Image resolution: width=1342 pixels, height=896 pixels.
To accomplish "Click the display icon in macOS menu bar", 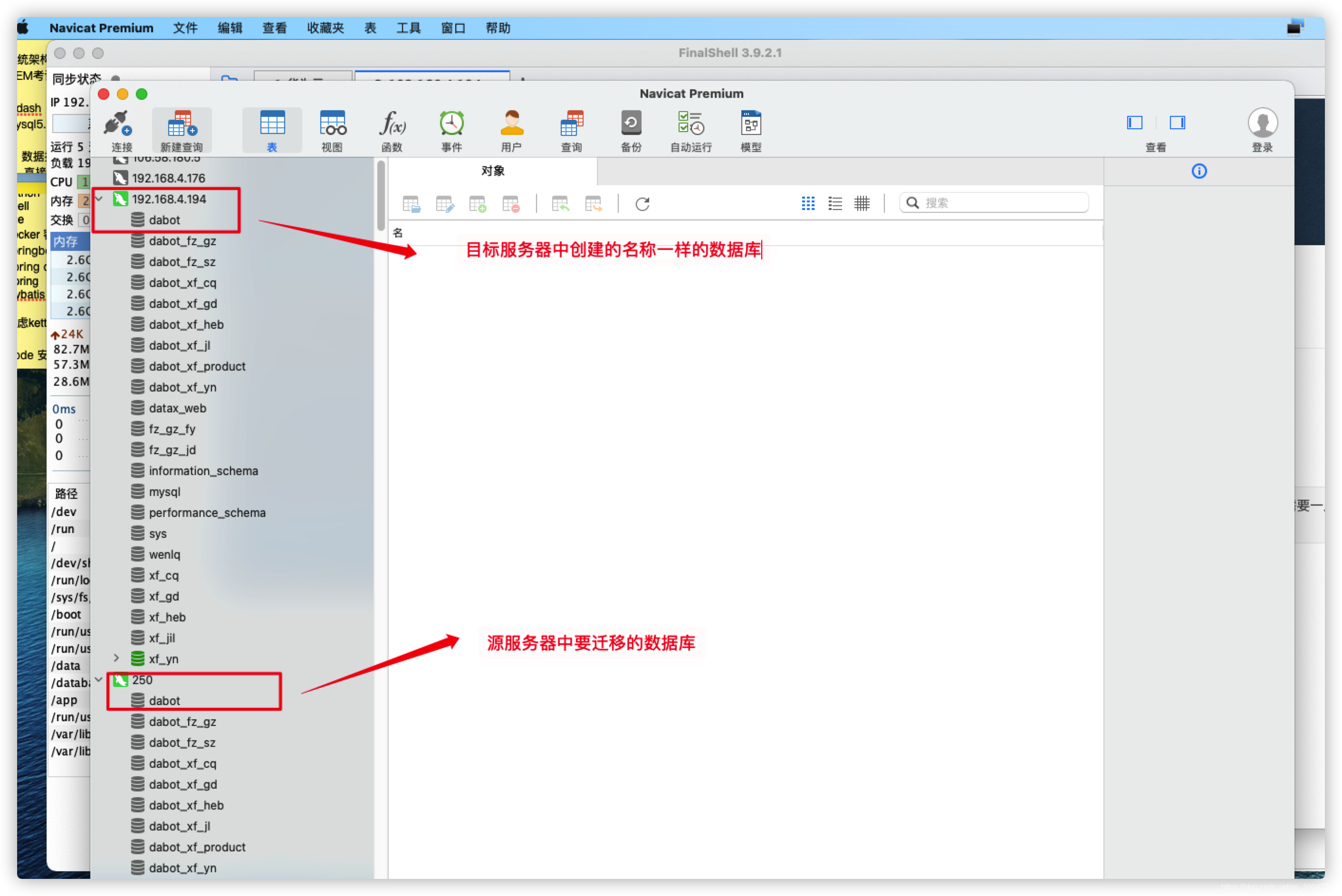I will point(1295,28).
